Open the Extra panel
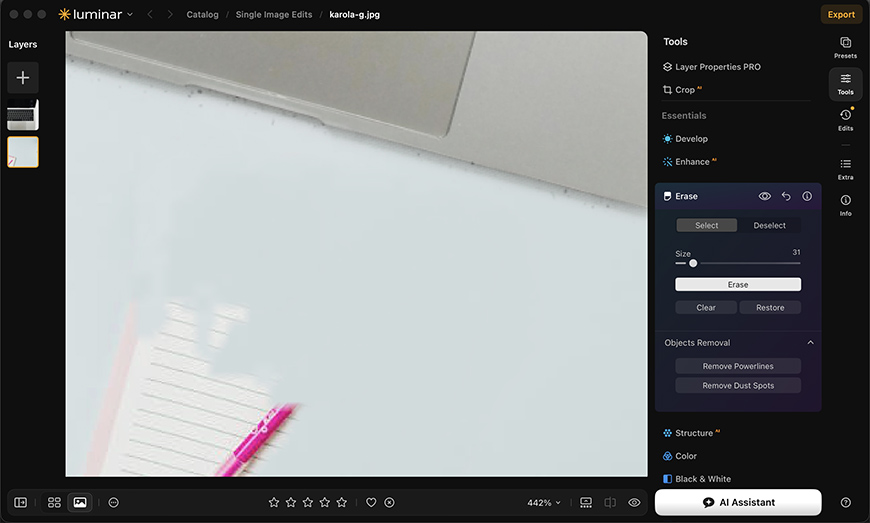The width and height of the screenshot is (870, 523). pos(845,169)
